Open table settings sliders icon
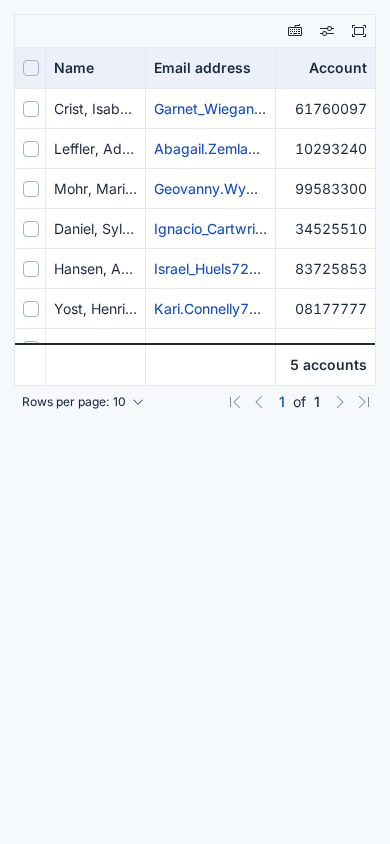 327,31
